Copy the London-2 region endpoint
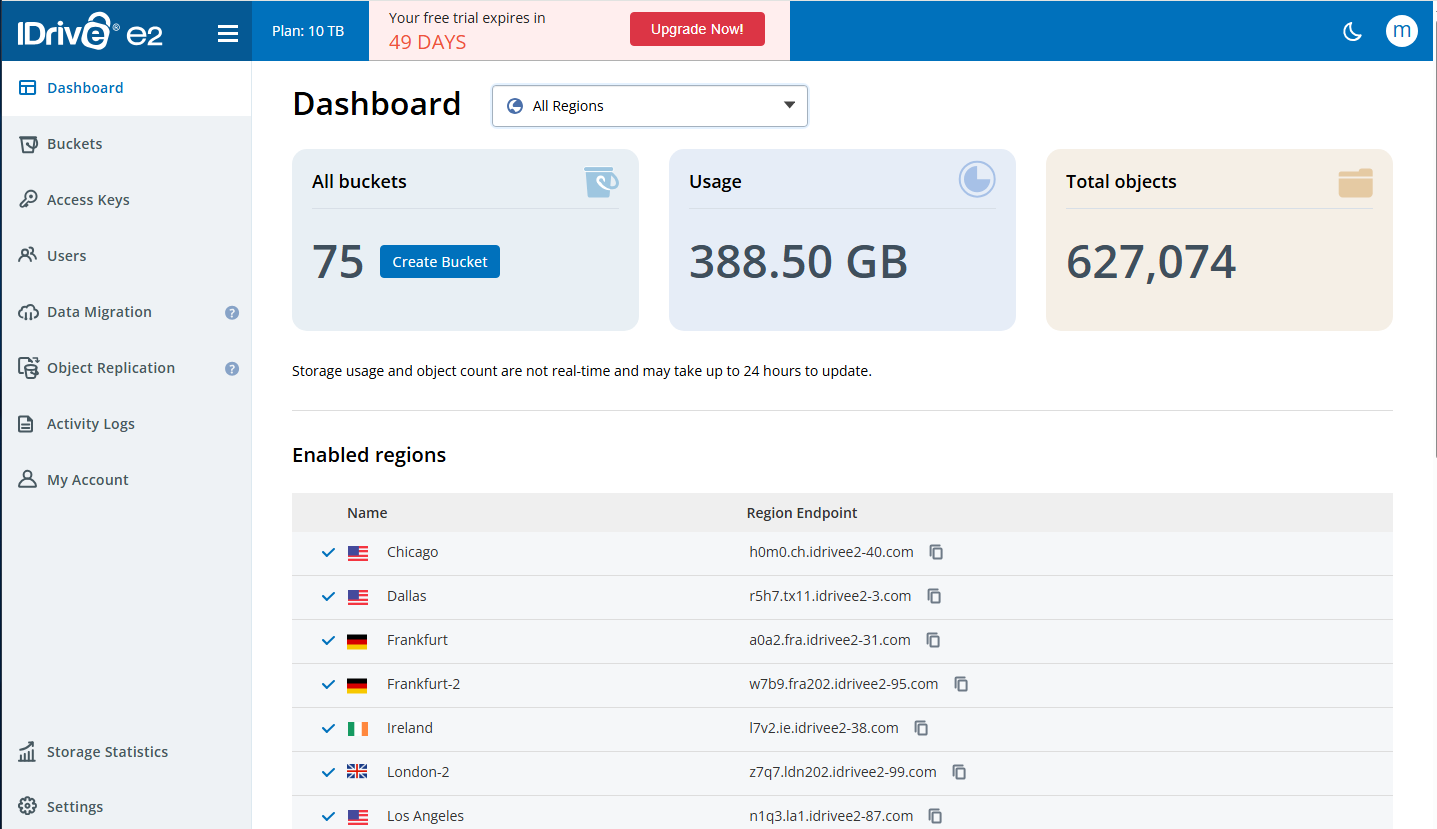Screen dimensions: 1437x829 [x=959, y=772]
